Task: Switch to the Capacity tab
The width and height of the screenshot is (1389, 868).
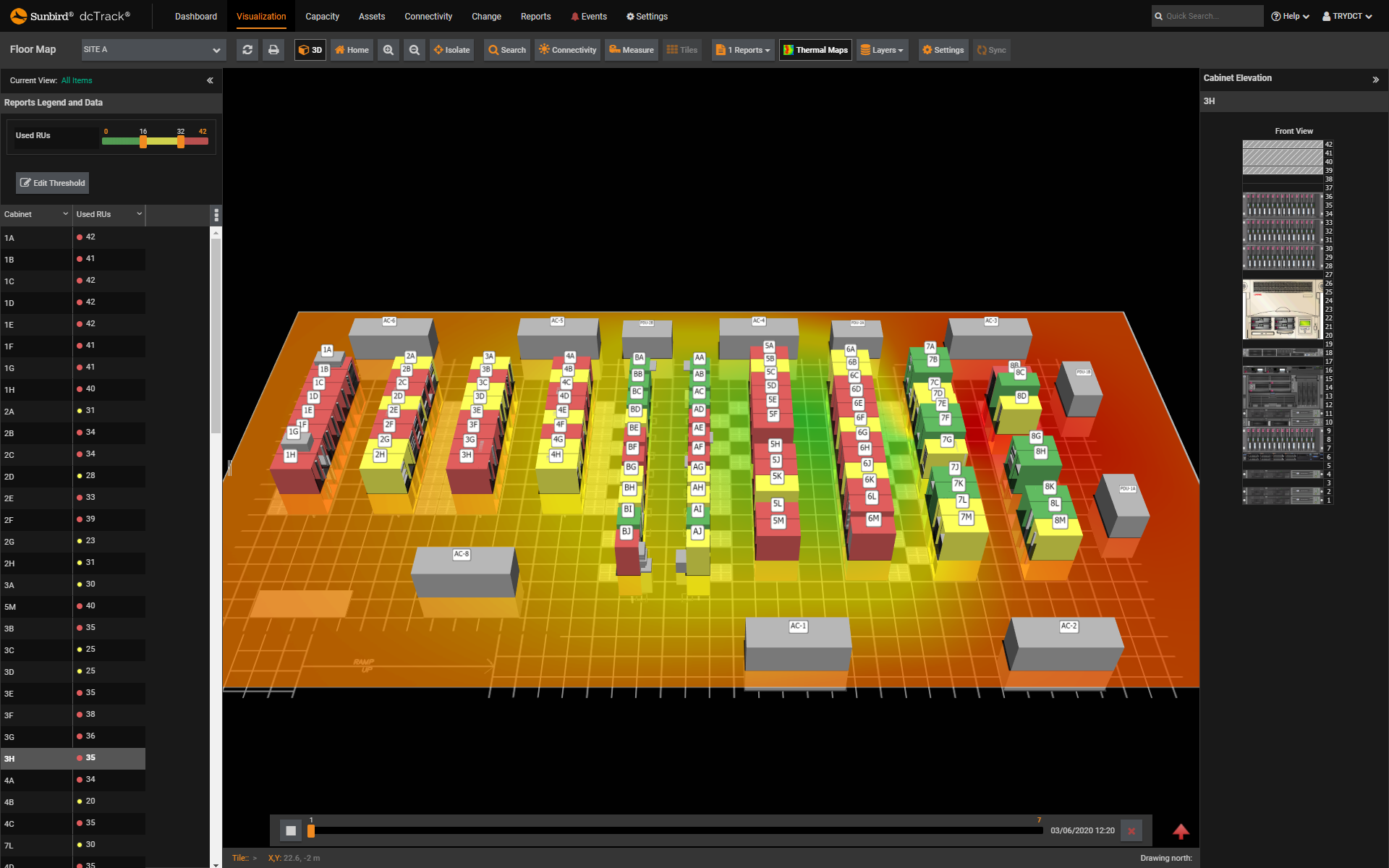Action: click(x=323, y=16)
